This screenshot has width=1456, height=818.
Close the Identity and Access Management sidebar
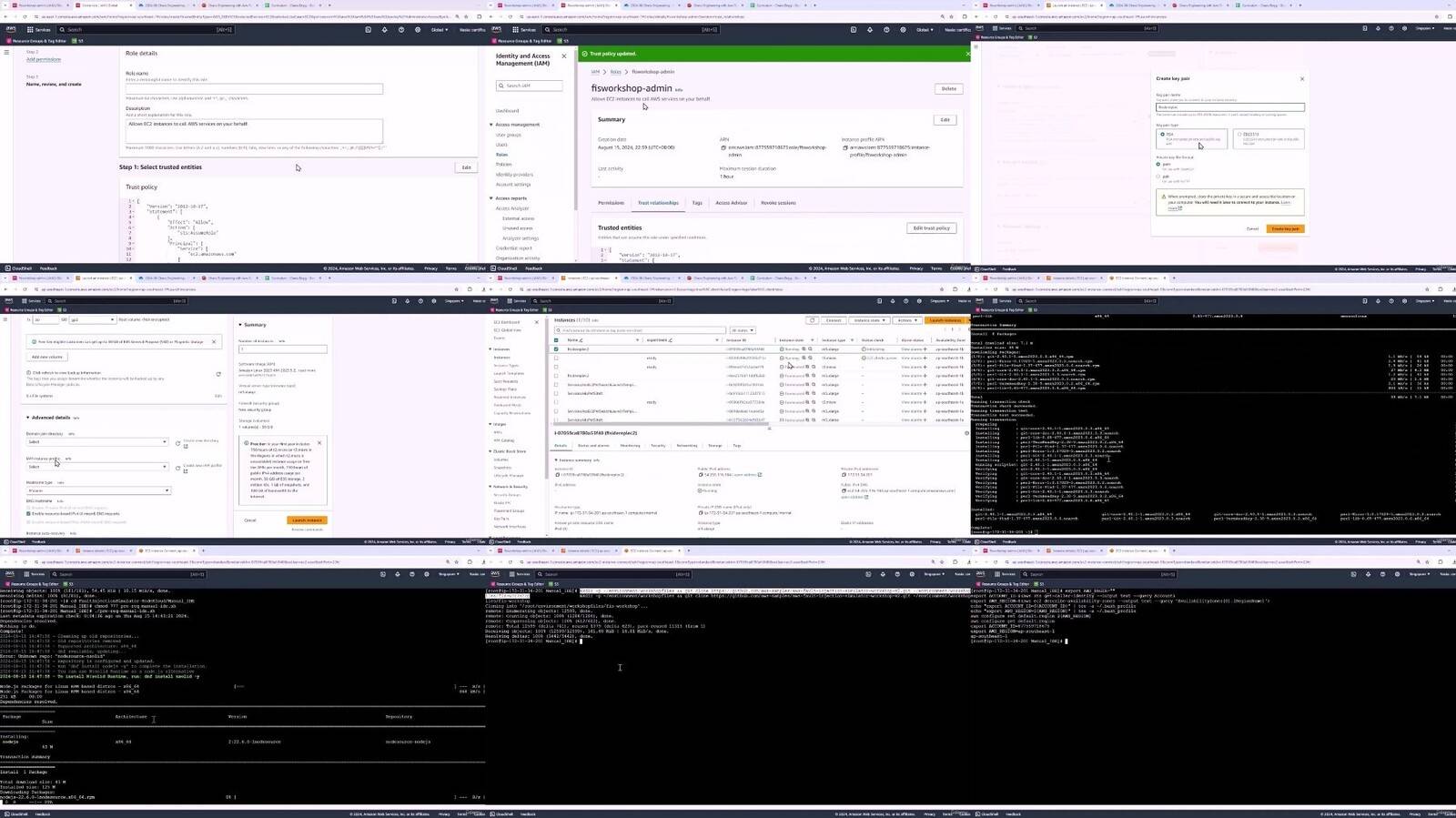click(563, 56)
